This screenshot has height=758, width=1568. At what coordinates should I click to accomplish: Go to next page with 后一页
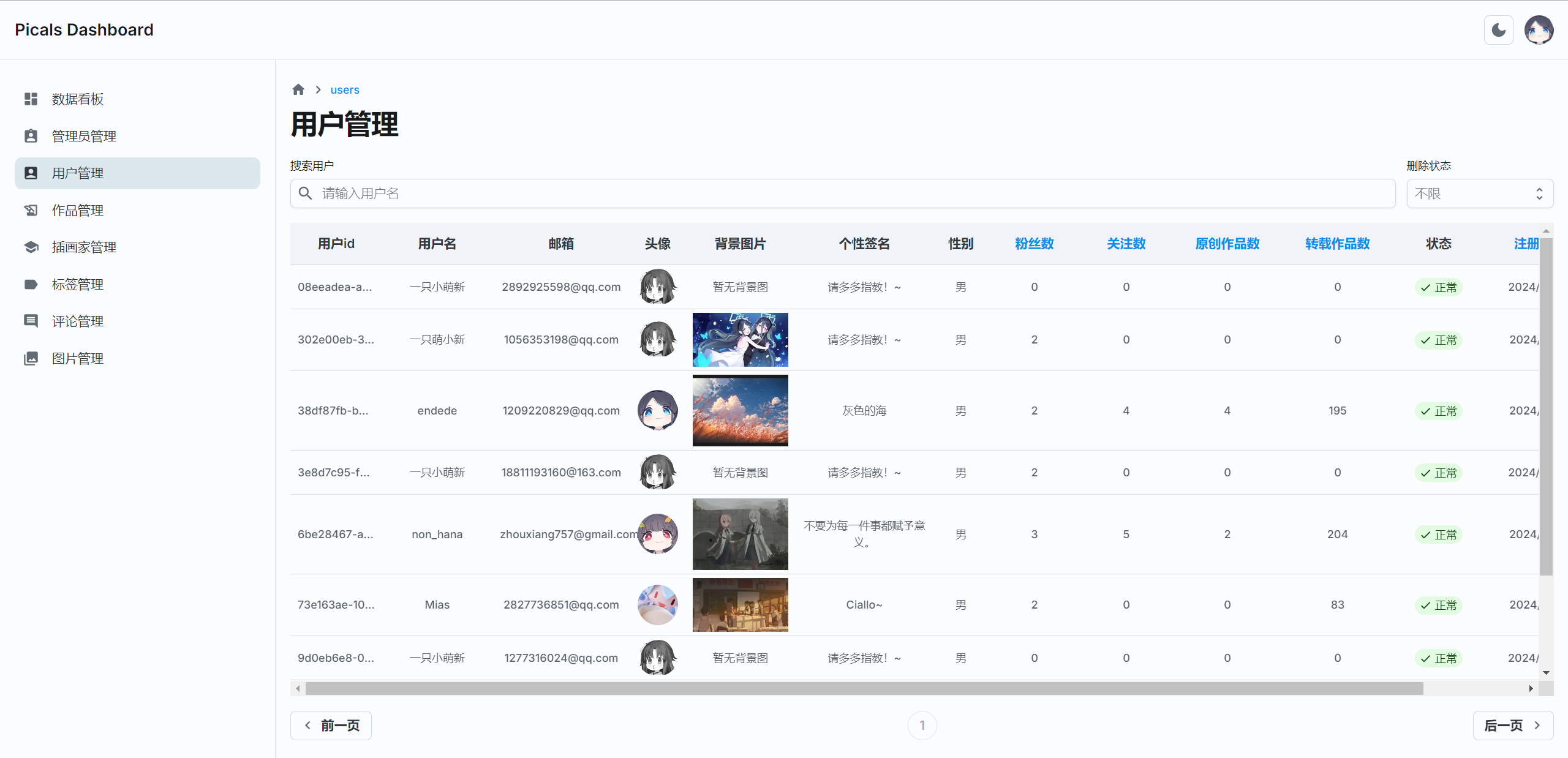[1513, 726]
